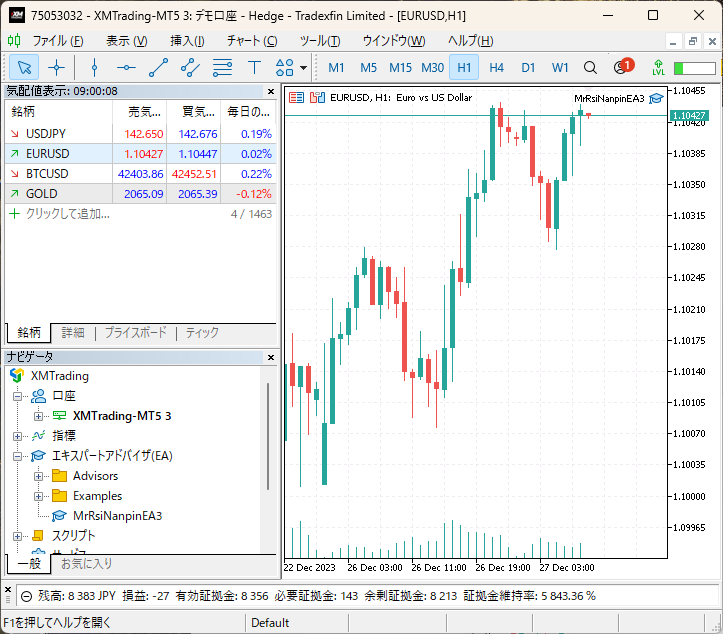The image size is (723, 634).
Task: Collapse the エキスパートアドバイザ(EA) node
Action: (x=18, y=456)
